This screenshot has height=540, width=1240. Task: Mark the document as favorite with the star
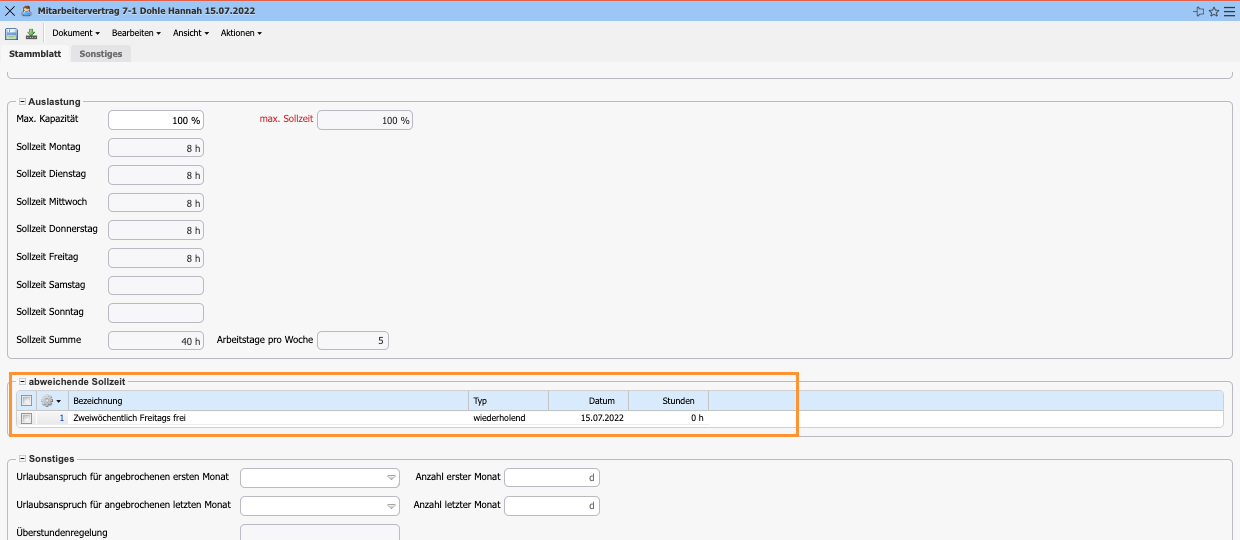pyautogui.click(x=1214, y=11)
